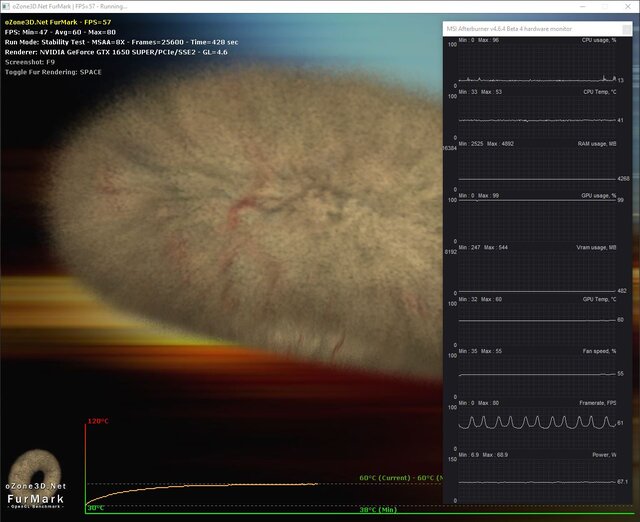Select the GPU Temp graph
This screenshot has width=640, height=522.
(535, 326)
